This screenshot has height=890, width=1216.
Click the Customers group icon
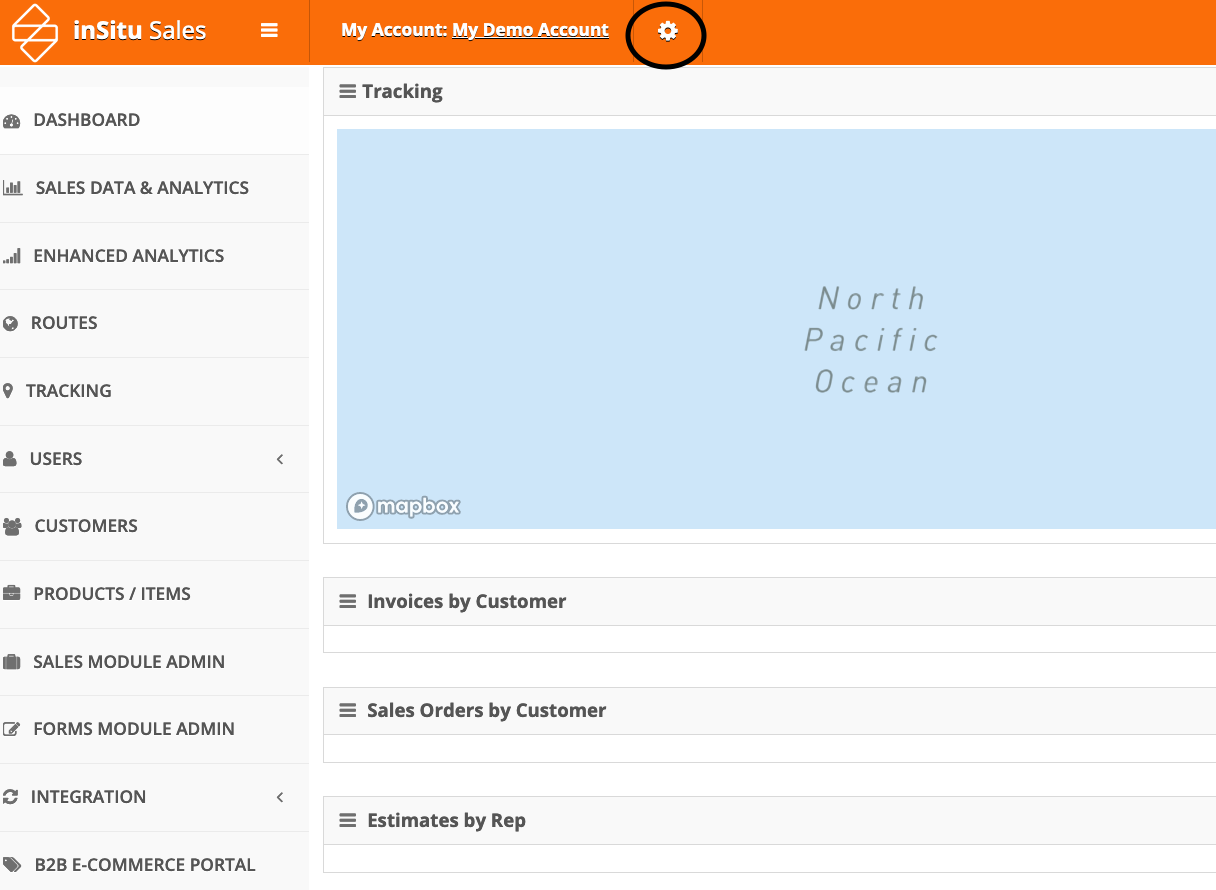pyautogui.click(x=13, y=526)
